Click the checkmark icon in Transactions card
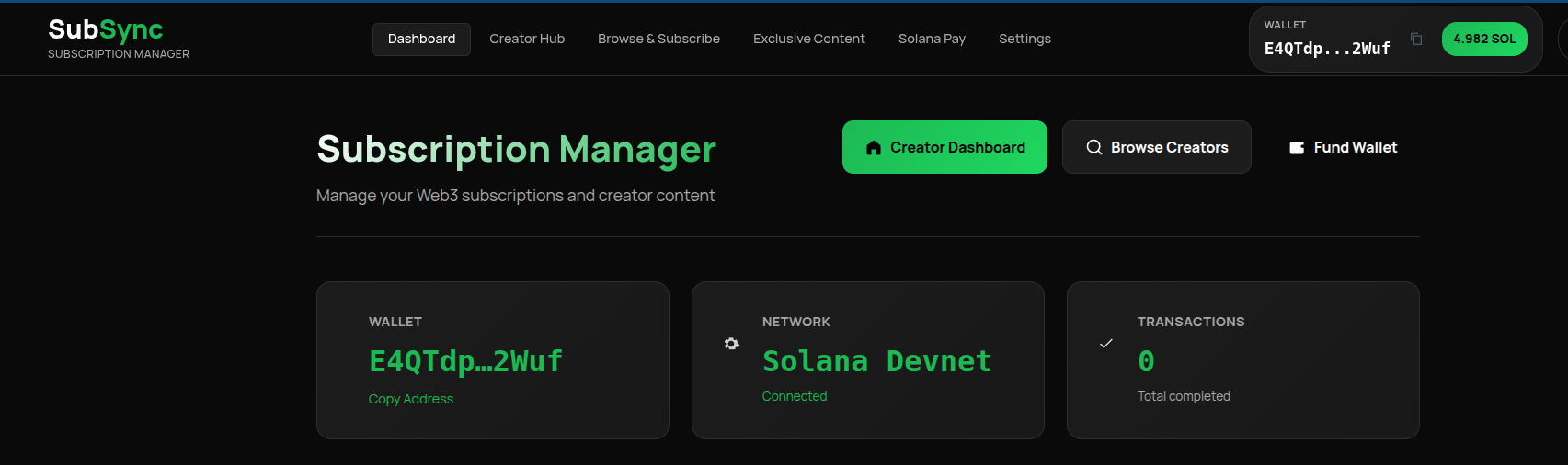The height and width of the screenshot is (465, 1568). click(1106, 344)
